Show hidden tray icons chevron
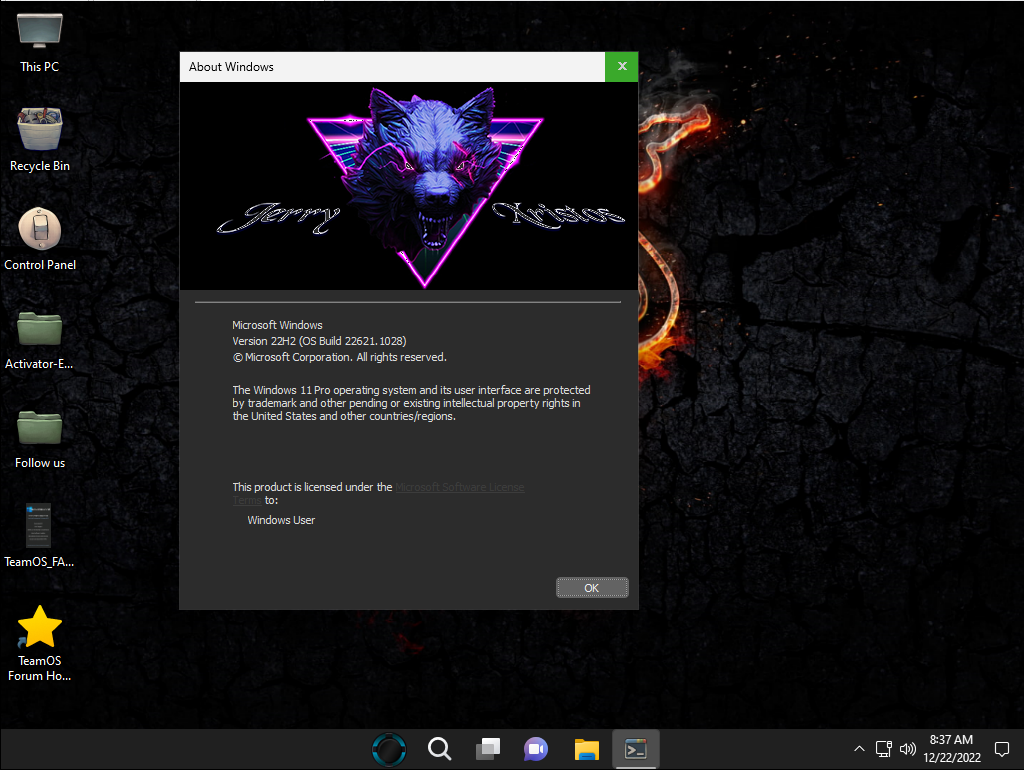Image resolution: width=1024 pixels, height=770 pixels. [x=859, y=749]
